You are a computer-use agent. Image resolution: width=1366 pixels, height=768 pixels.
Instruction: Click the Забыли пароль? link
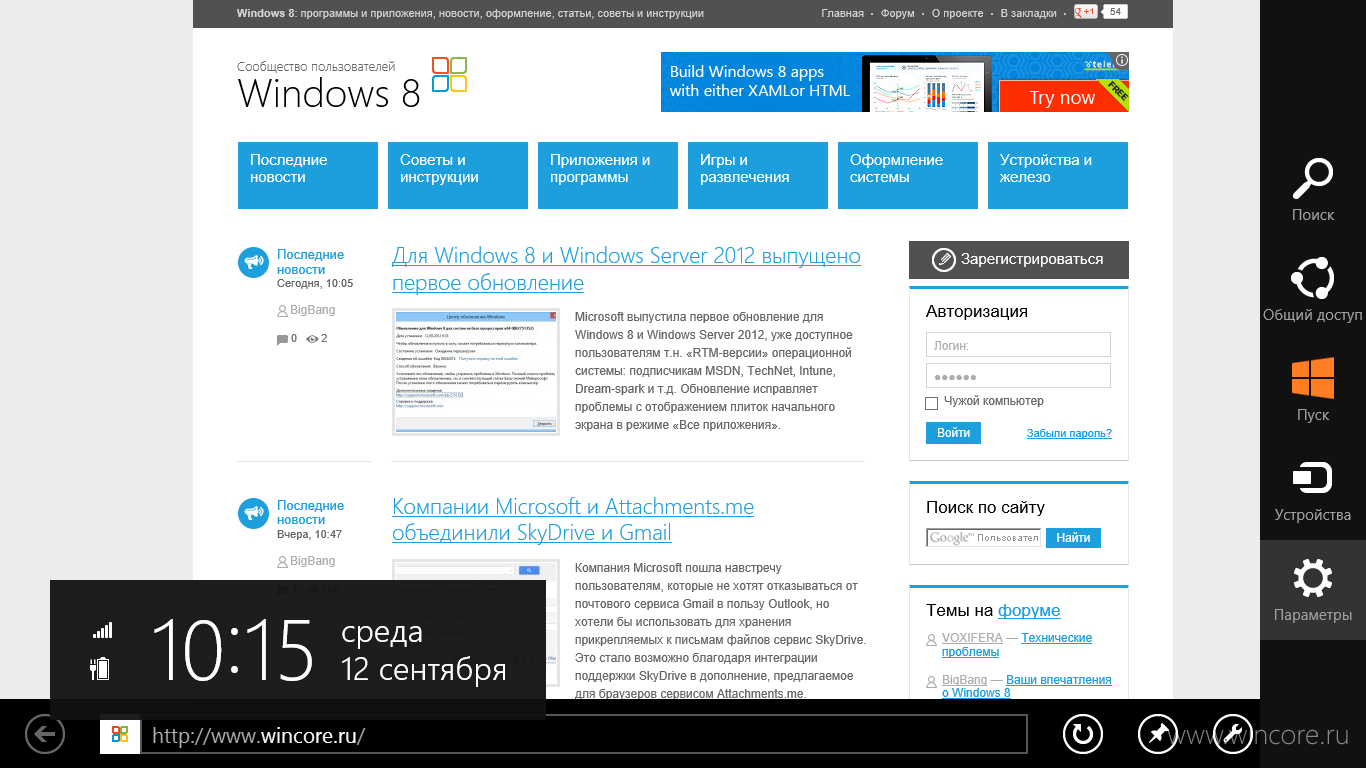1069,433
